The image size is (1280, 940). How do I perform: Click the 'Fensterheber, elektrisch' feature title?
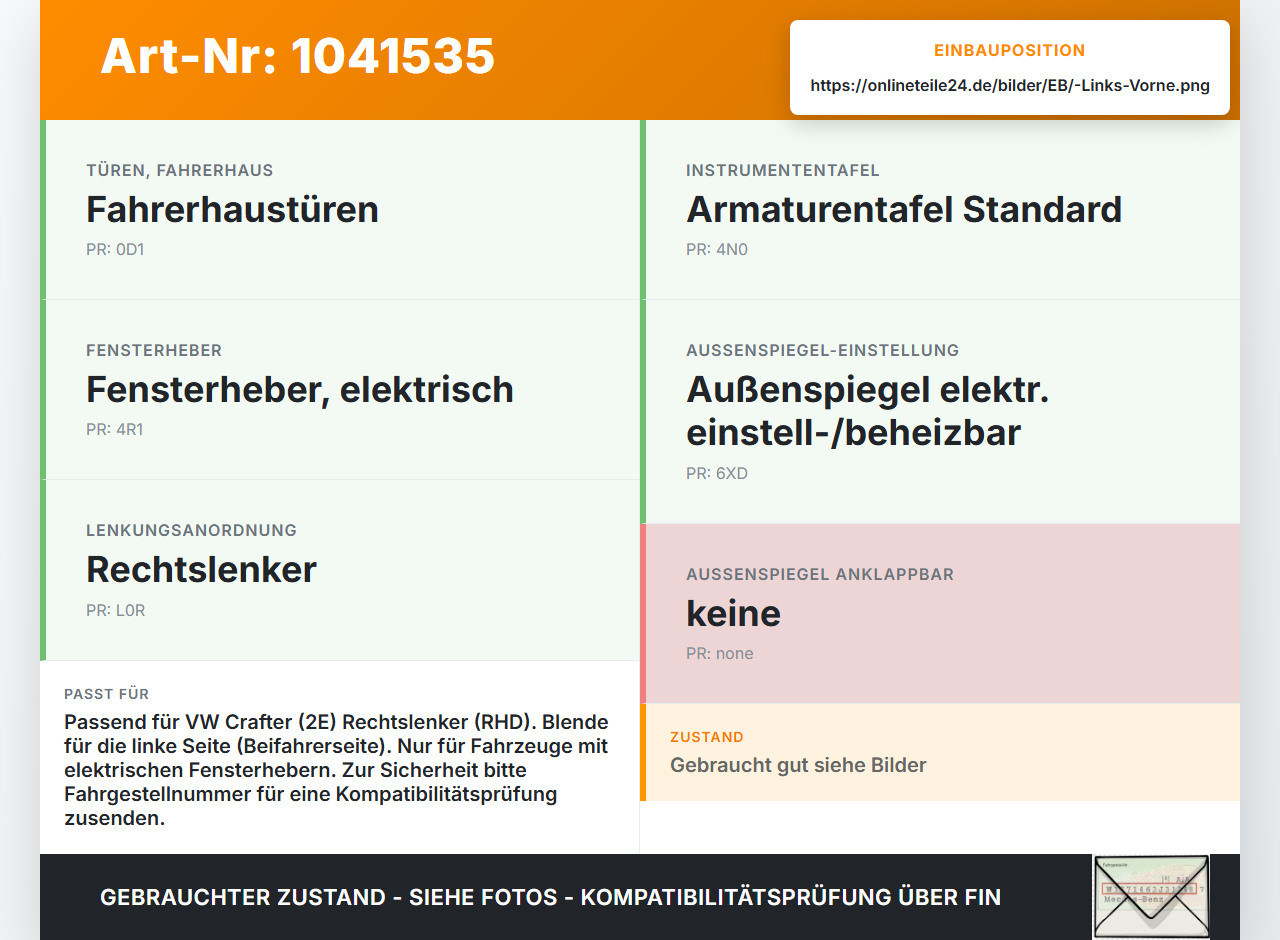[300, 390]
